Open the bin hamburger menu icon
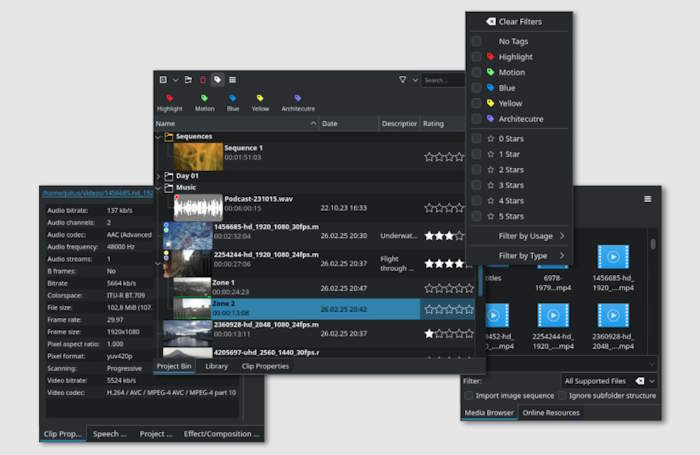Viewport: 700px width, 455px height. coord(233,80)
